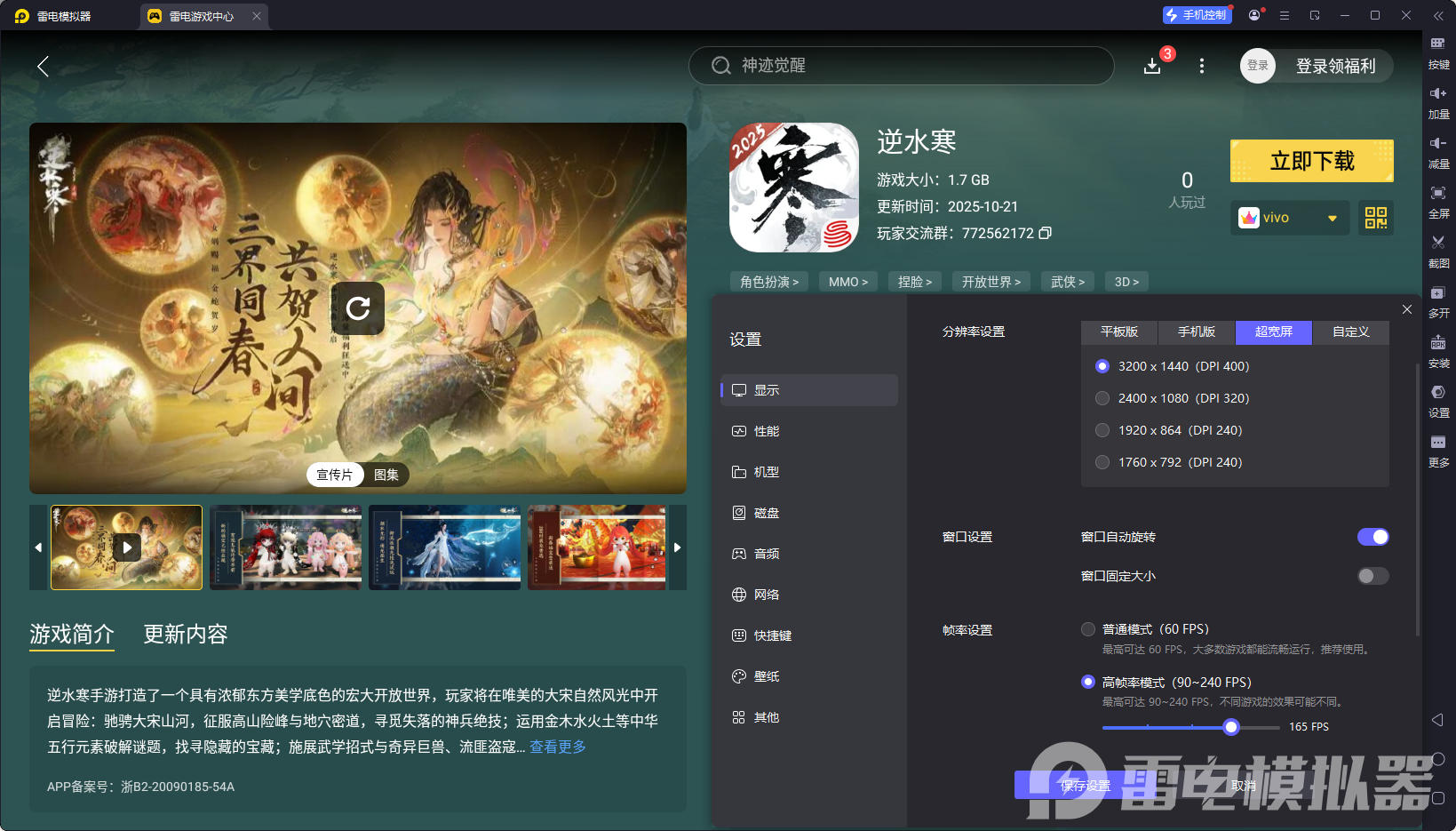This screenshot has width=1456, height=831.
Task: Switch to the 自定义 resolution tab
Action: pyautogui.click(x=1351, y=332)
